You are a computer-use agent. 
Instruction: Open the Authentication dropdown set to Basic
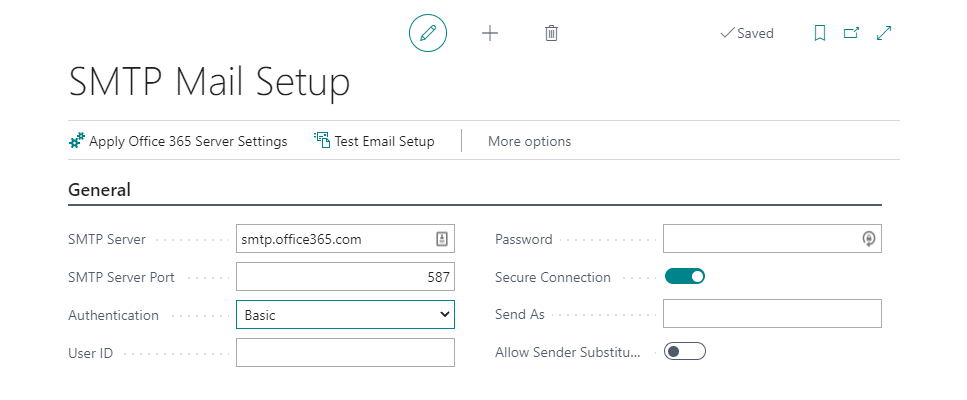[x=345, y=314]
